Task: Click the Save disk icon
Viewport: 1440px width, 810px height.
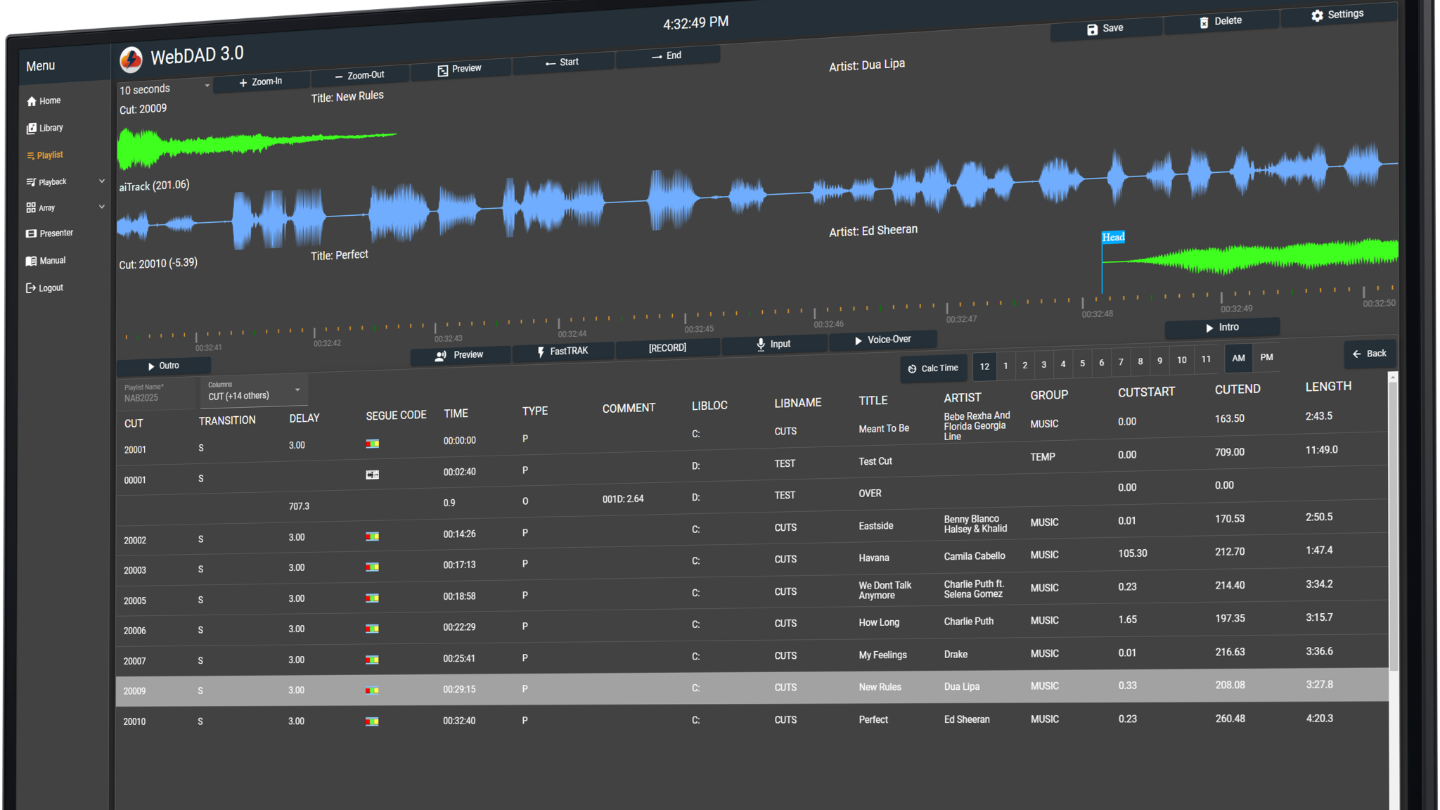Action: click(1092, 30)
